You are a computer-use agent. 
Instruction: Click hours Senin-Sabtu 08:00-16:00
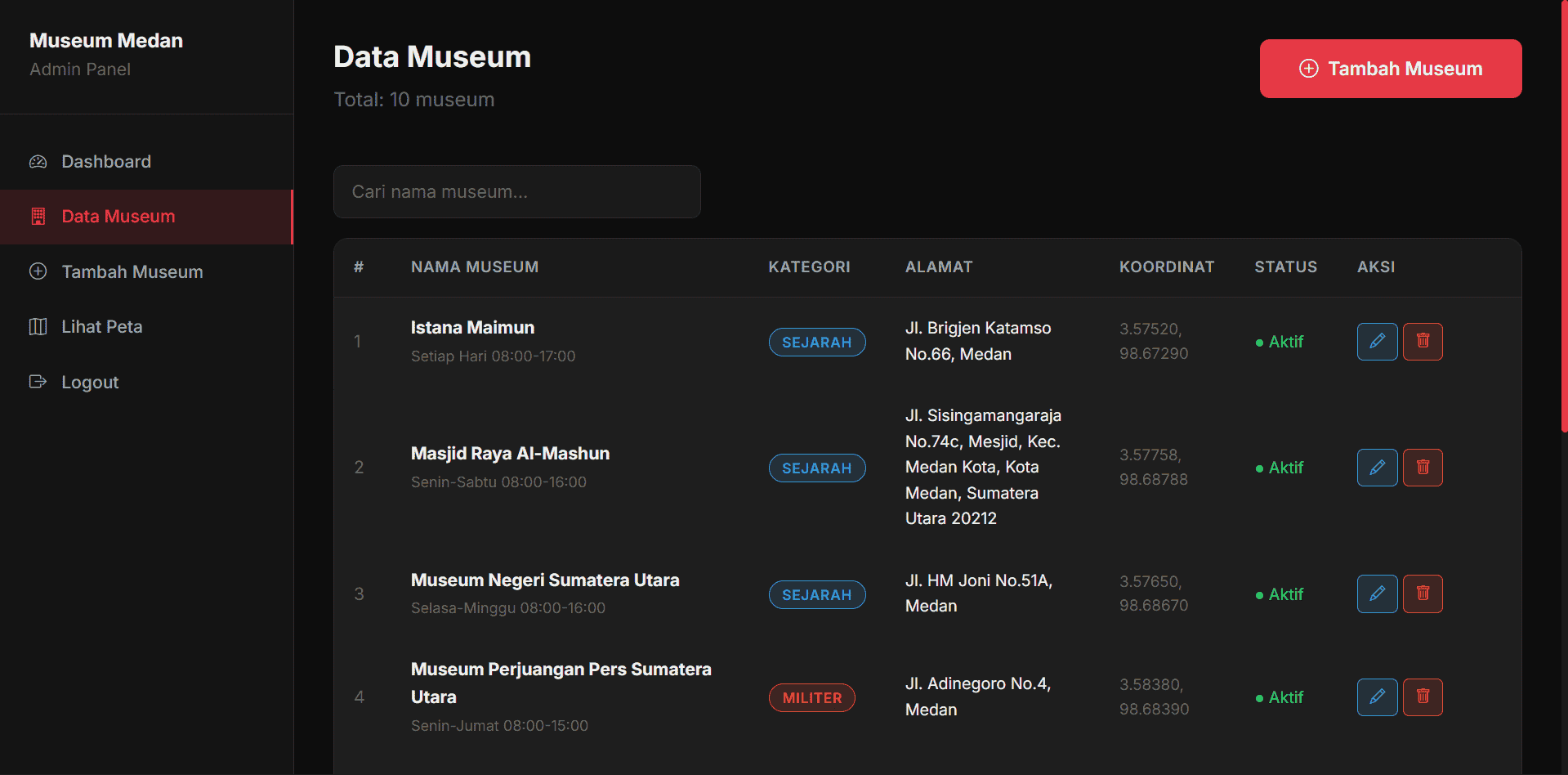click(498, 482)
